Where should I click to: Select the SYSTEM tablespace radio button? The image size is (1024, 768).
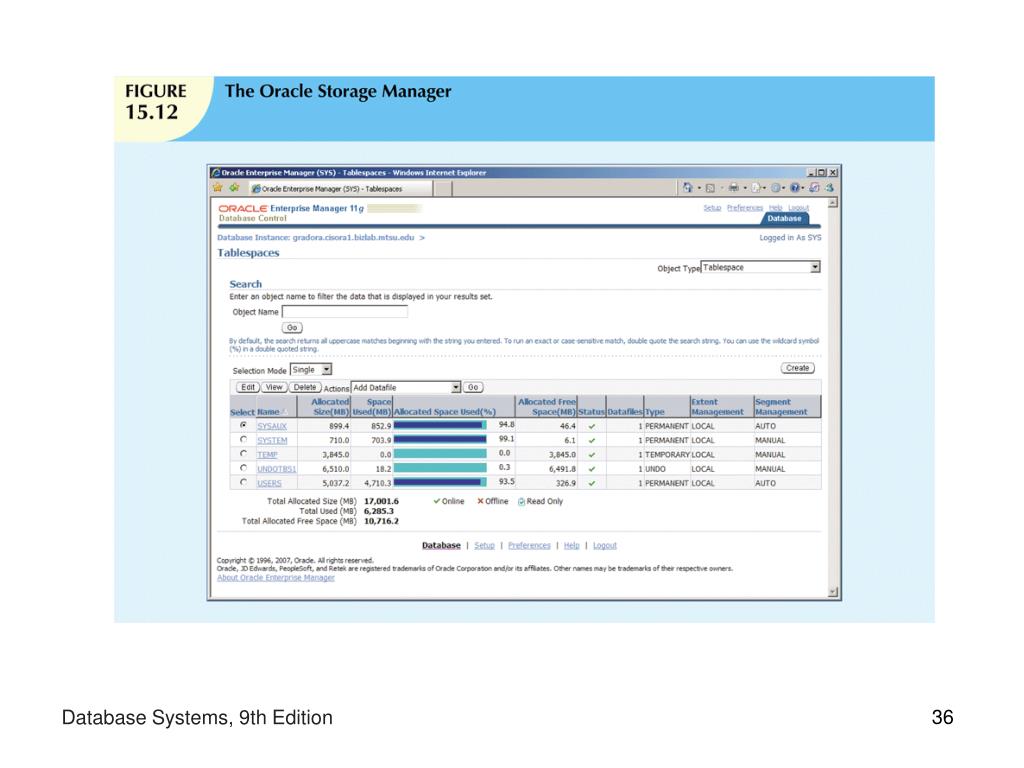coord(244,440)
